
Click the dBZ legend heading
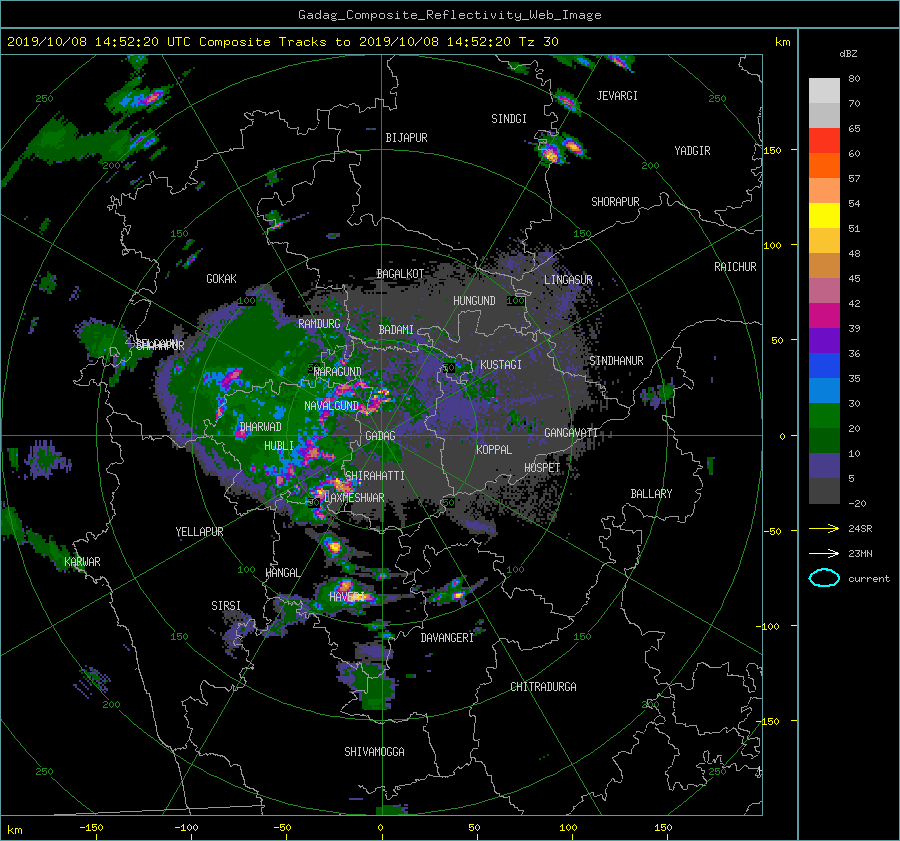pyautogui.click(x=848, y=54)
